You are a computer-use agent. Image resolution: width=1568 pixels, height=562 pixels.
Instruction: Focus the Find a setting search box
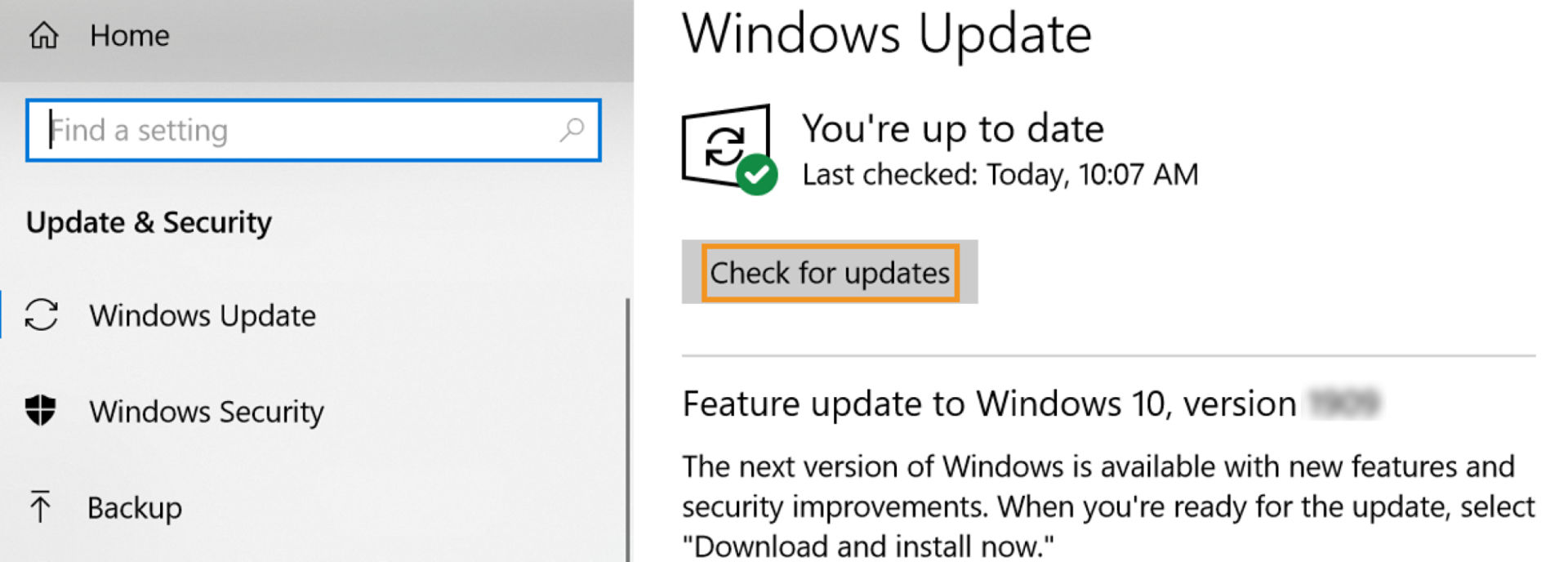(314, 130)
